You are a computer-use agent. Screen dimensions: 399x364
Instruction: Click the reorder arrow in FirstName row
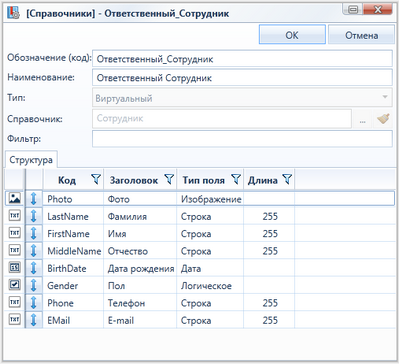click(x=34, y=233)
